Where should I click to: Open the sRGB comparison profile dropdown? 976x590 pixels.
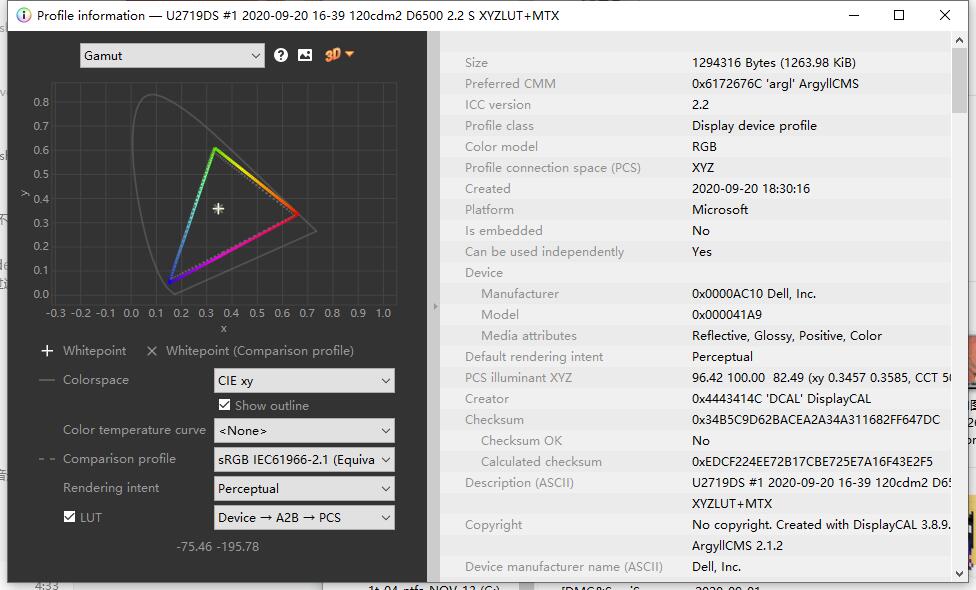[x=304, y=459]
